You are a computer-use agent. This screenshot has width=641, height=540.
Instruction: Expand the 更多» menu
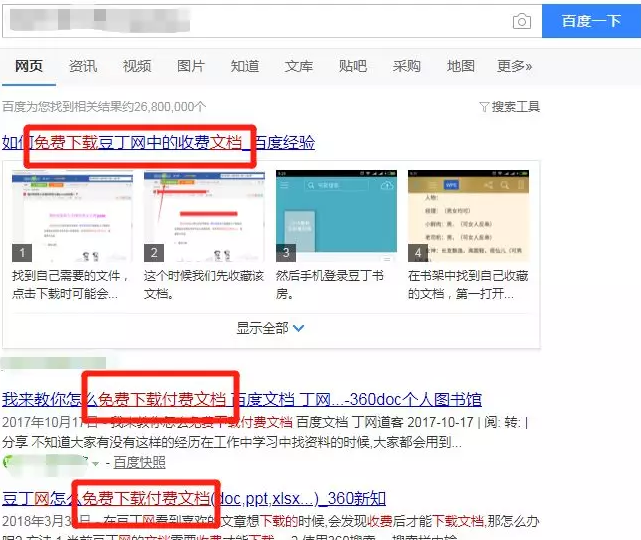(515, 66)
